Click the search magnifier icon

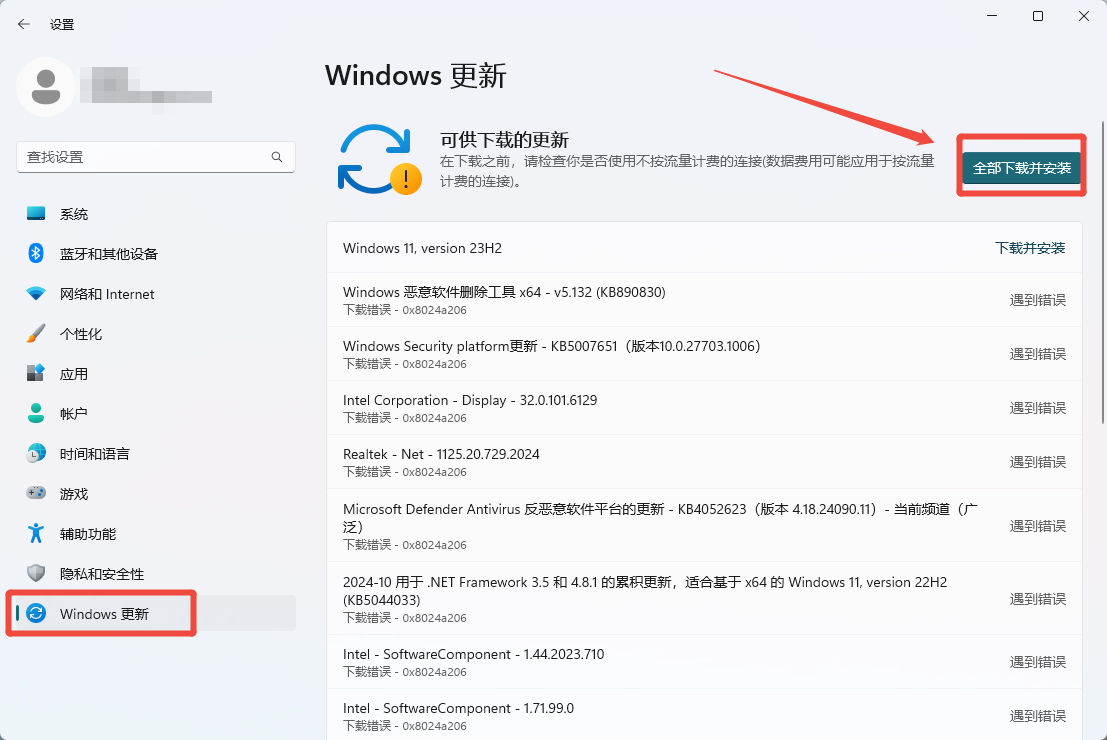coord(277,157)
